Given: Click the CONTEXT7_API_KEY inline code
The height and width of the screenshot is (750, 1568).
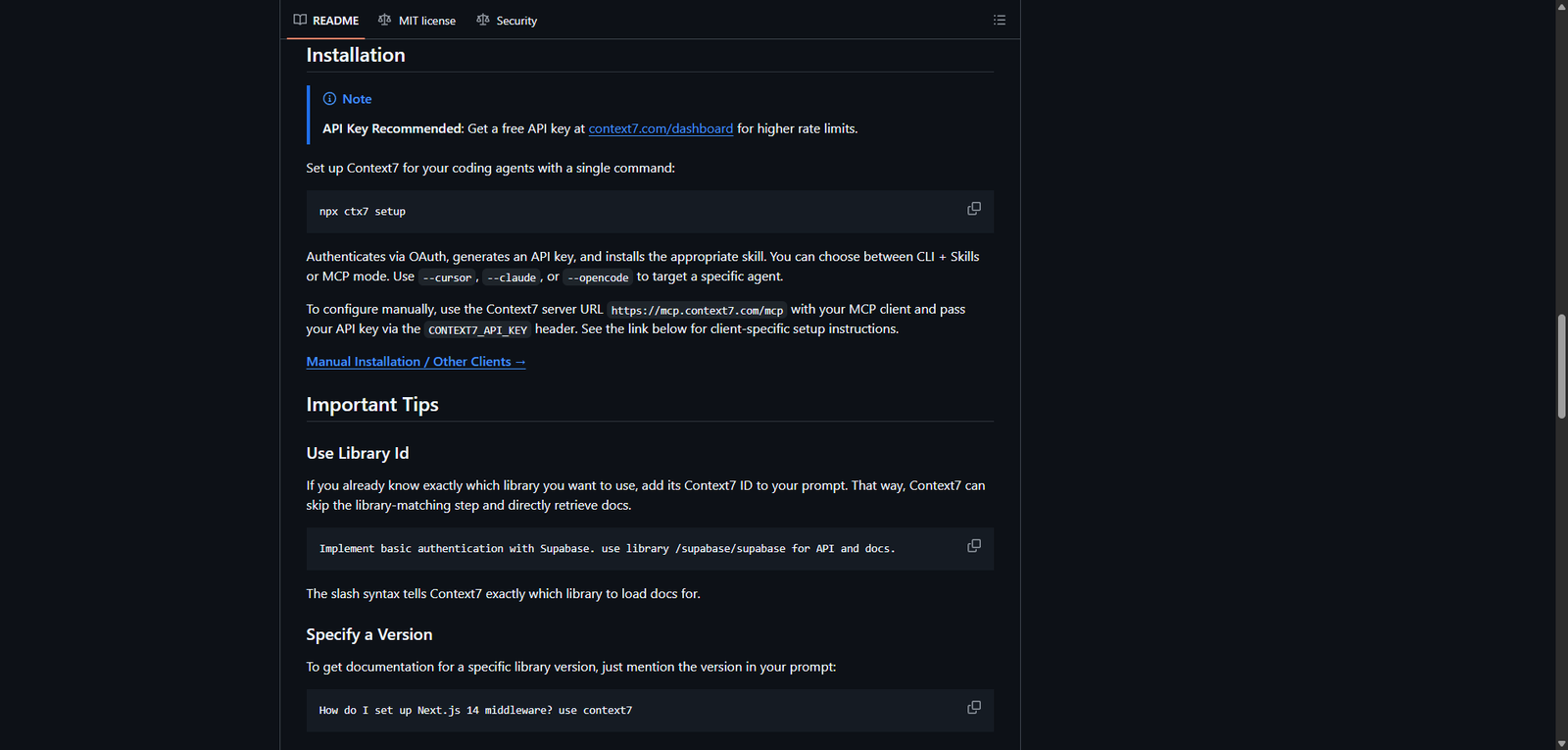Looking at the screenshot, I should pos(477,330).
